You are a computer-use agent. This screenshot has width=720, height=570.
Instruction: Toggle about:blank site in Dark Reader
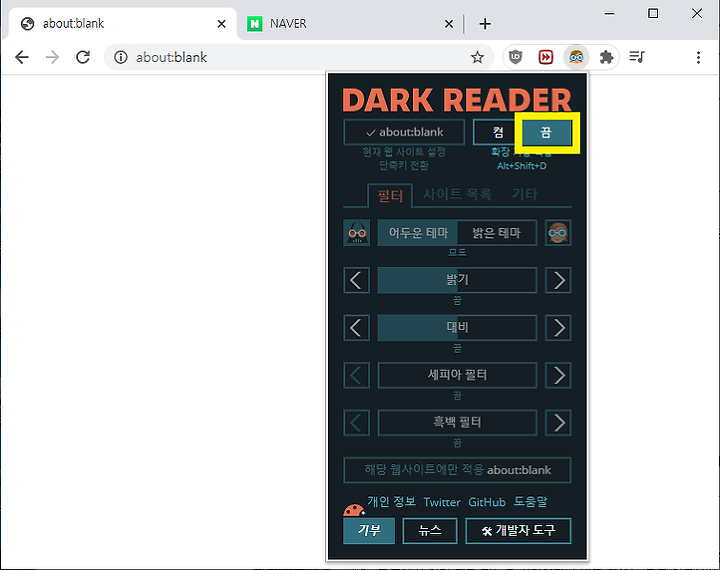pyautogui.click(x=404, y=132)
